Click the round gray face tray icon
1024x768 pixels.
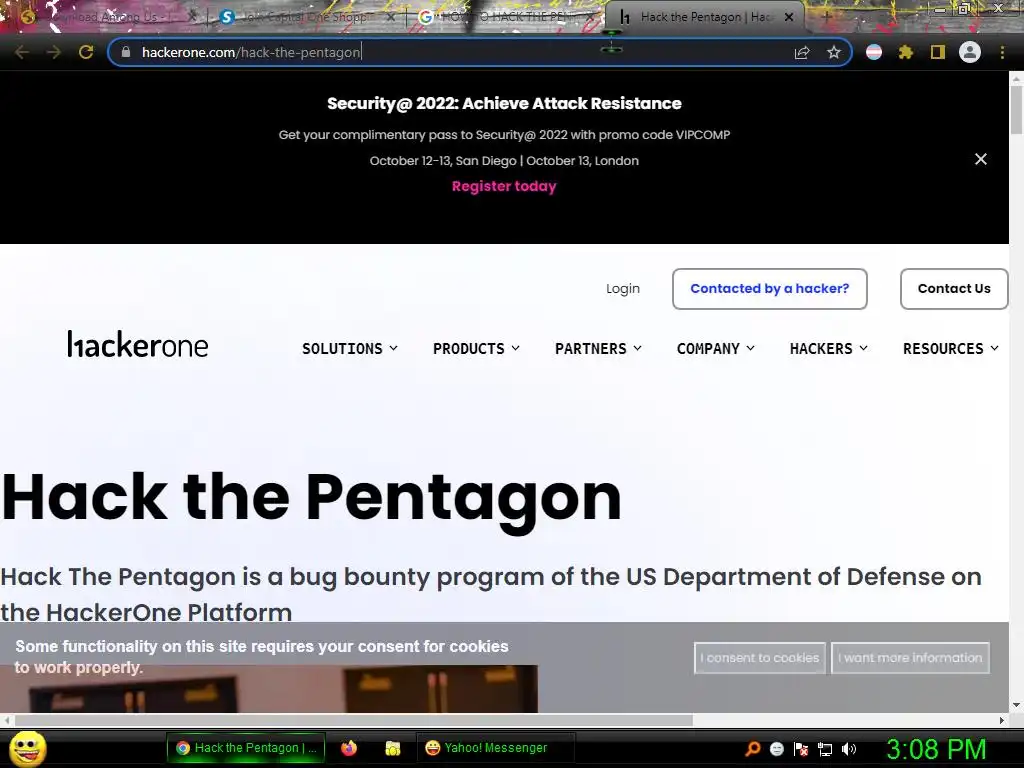pyautogui.click(x=776, y=748)
